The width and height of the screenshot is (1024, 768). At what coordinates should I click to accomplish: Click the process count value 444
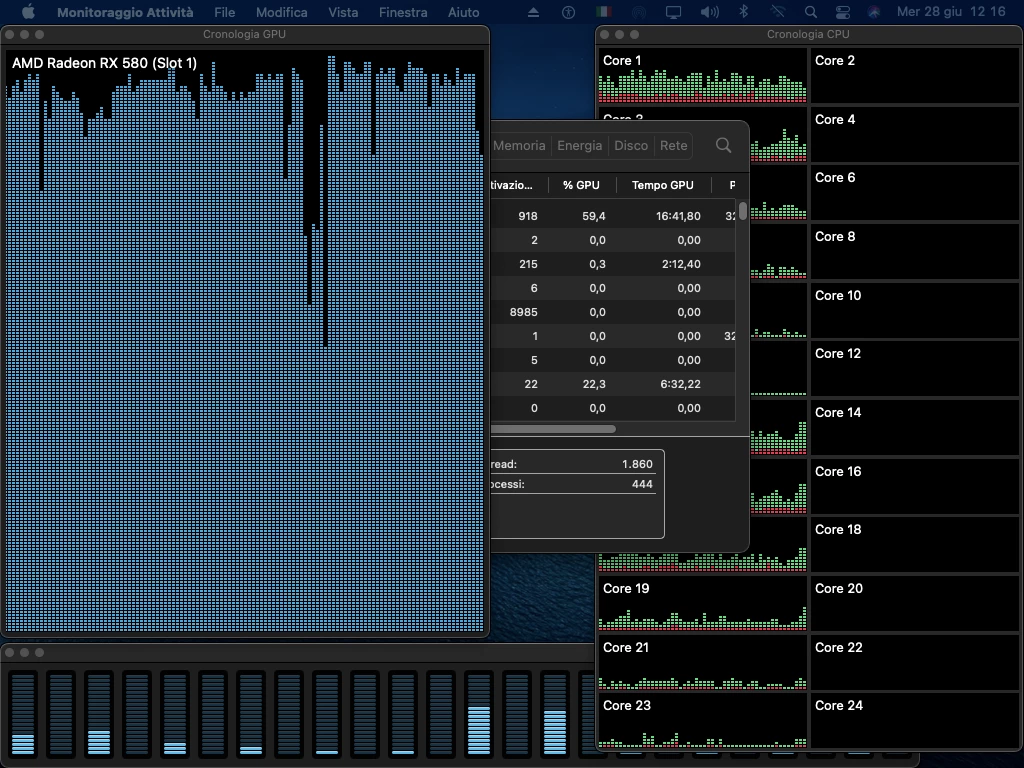point(642,484)
